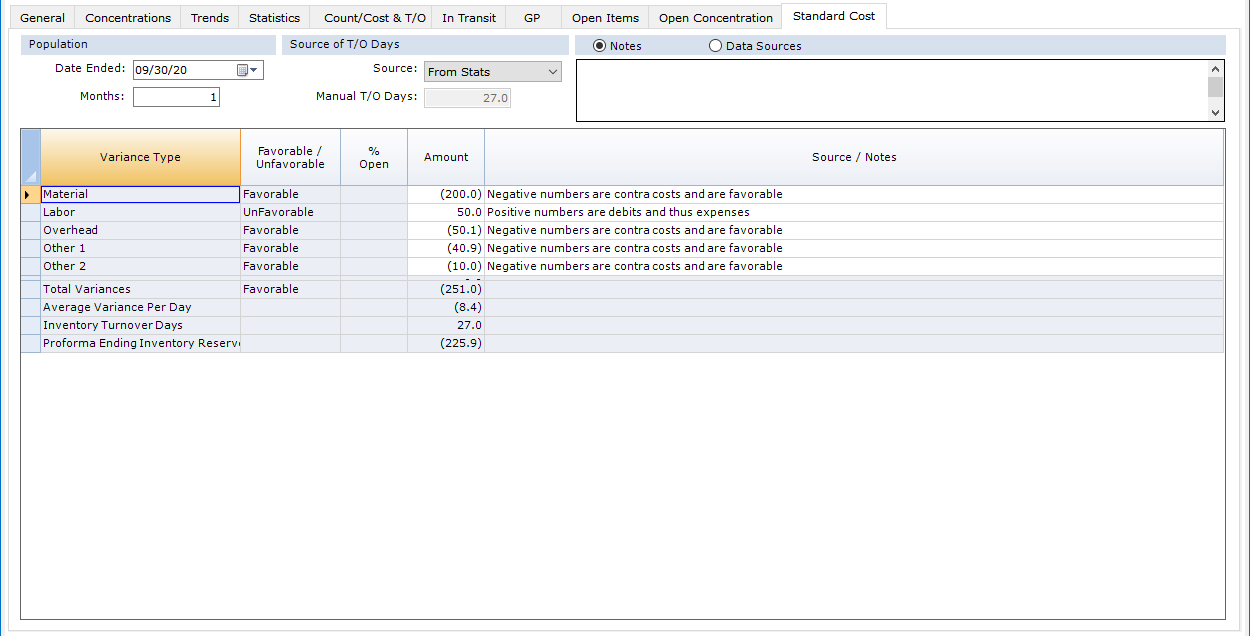Select the Data Sources radio button
The height and width of the screenshot is (636, 1250).
tap(715, 45)
